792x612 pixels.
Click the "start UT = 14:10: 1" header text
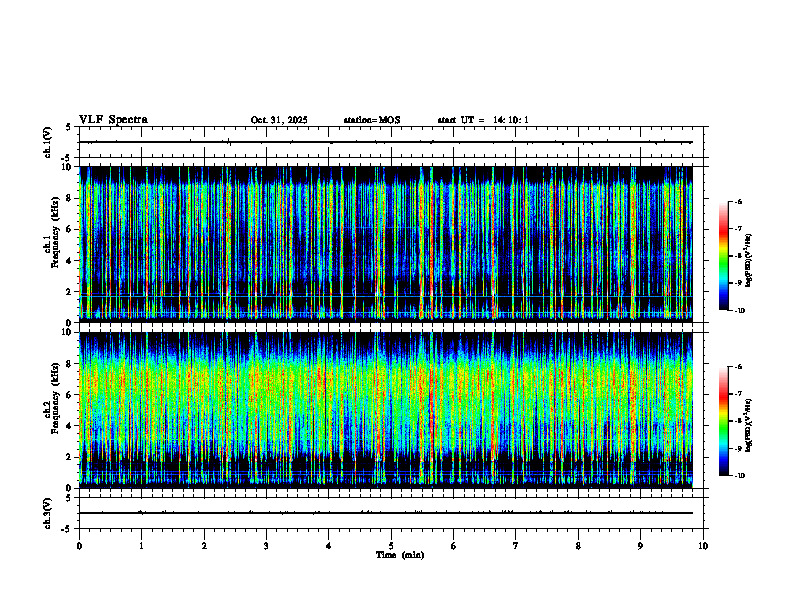(483, 120)
